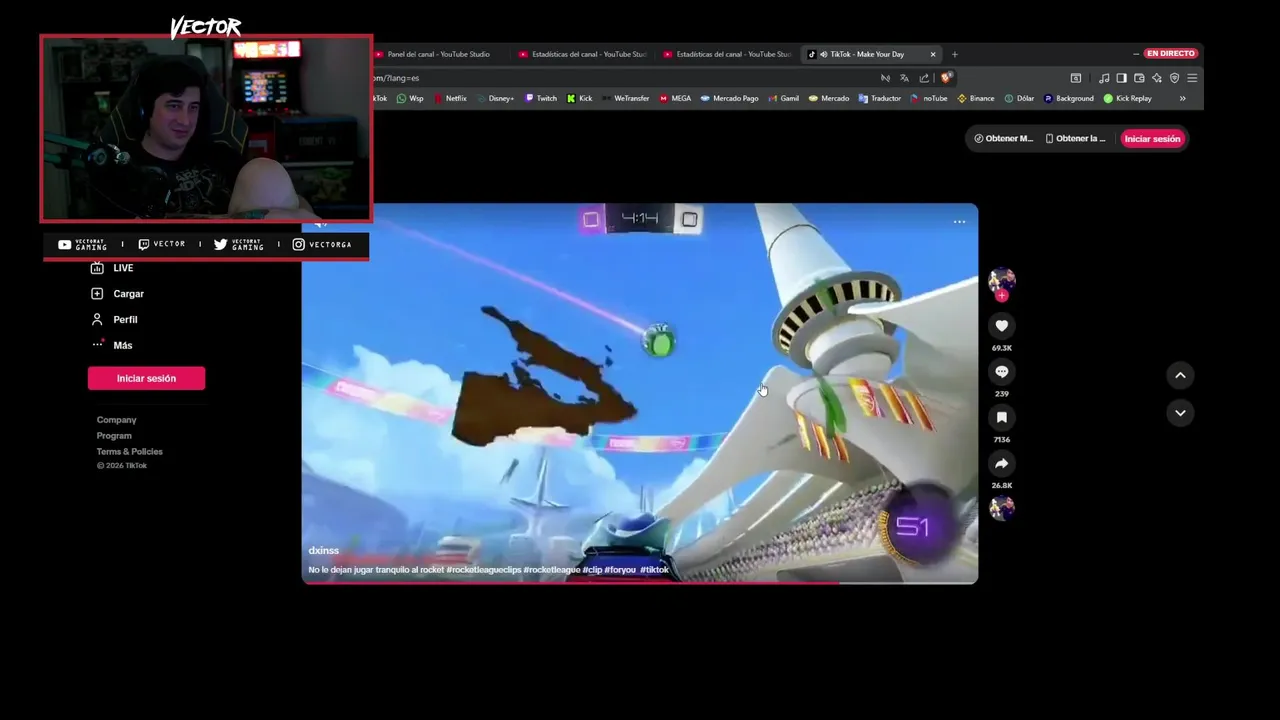Viewport: 1280px width, 720px height.
Task: Open the spinning sound disc below share
Action: pos(1001,508)
